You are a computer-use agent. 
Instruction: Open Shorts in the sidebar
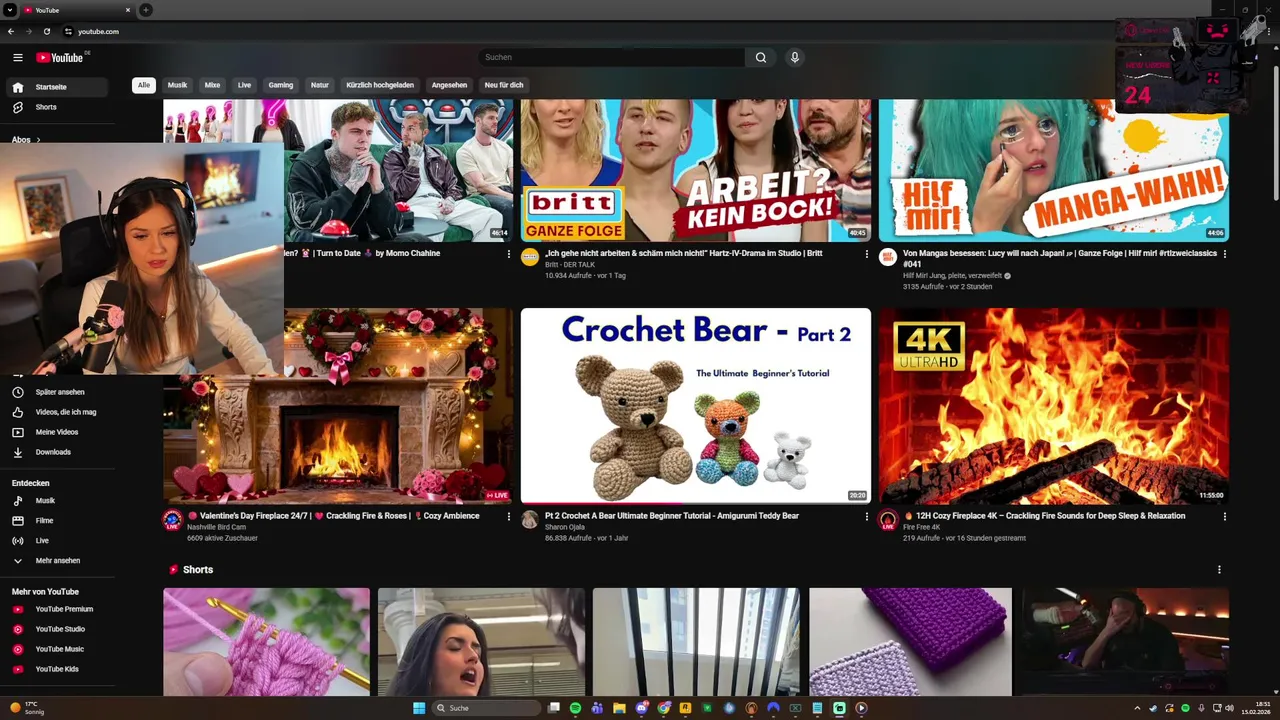pyautogui.click(x=56, y=107)
